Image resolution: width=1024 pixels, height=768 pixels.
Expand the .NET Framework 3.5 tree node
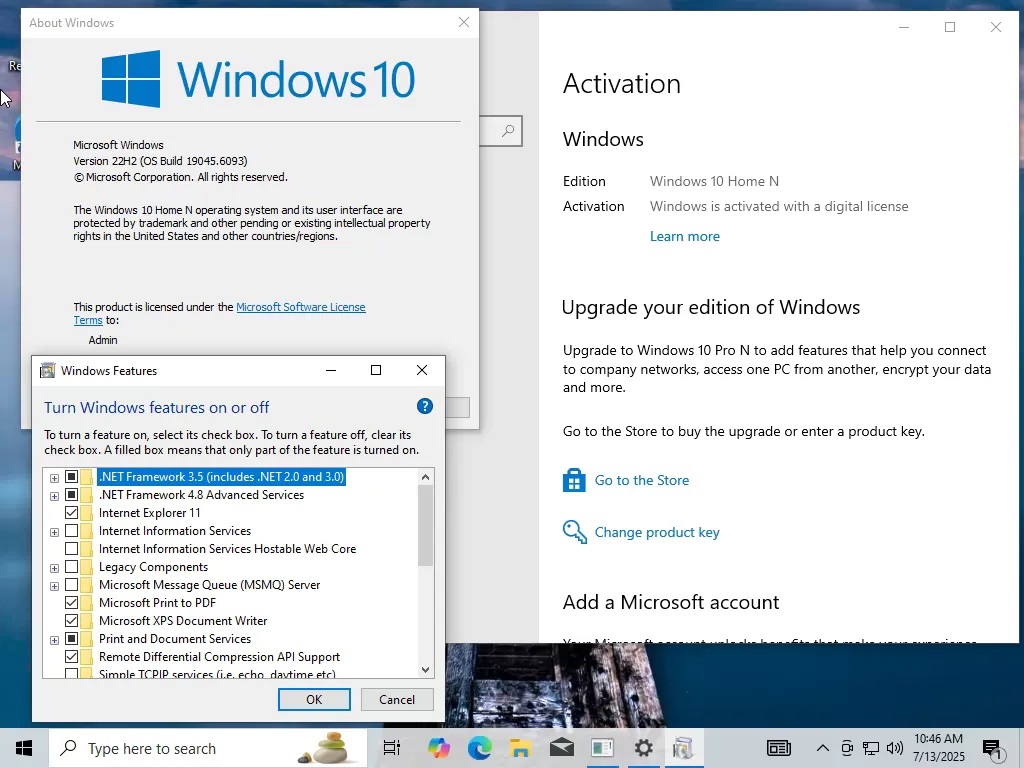coord(54,478)
